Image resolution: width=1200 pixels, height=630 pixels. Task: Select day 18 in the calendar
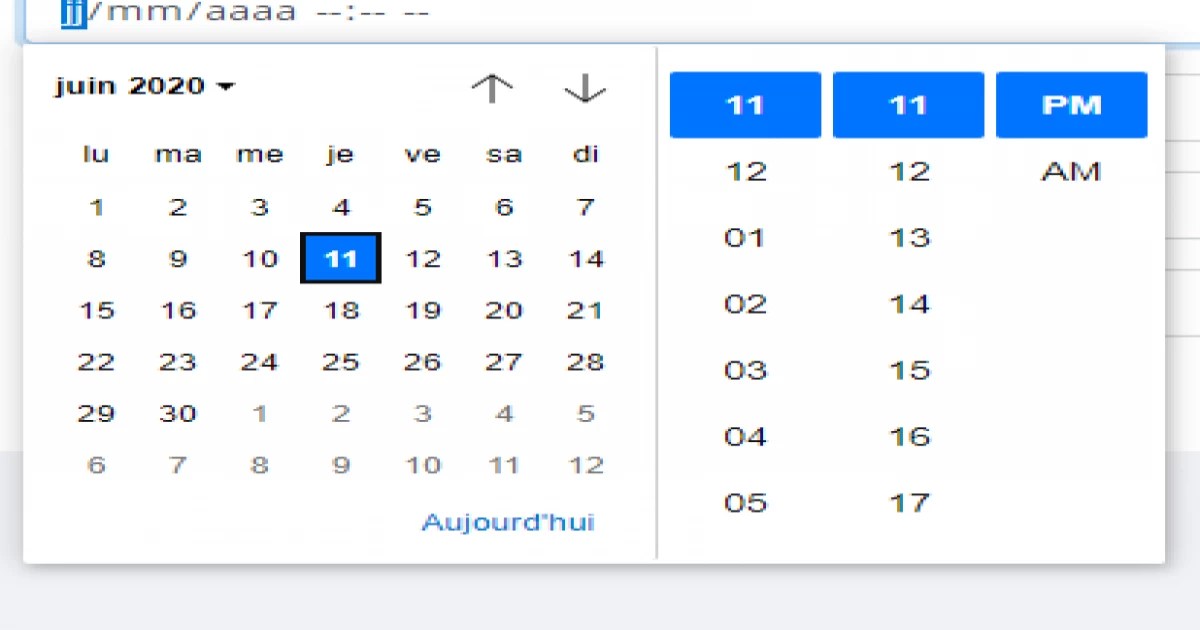pos(341,310)
